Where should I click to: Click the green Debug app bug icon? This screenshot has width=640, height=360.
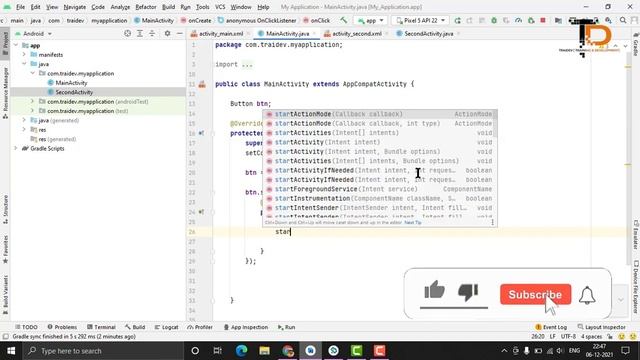pos(494,20)
